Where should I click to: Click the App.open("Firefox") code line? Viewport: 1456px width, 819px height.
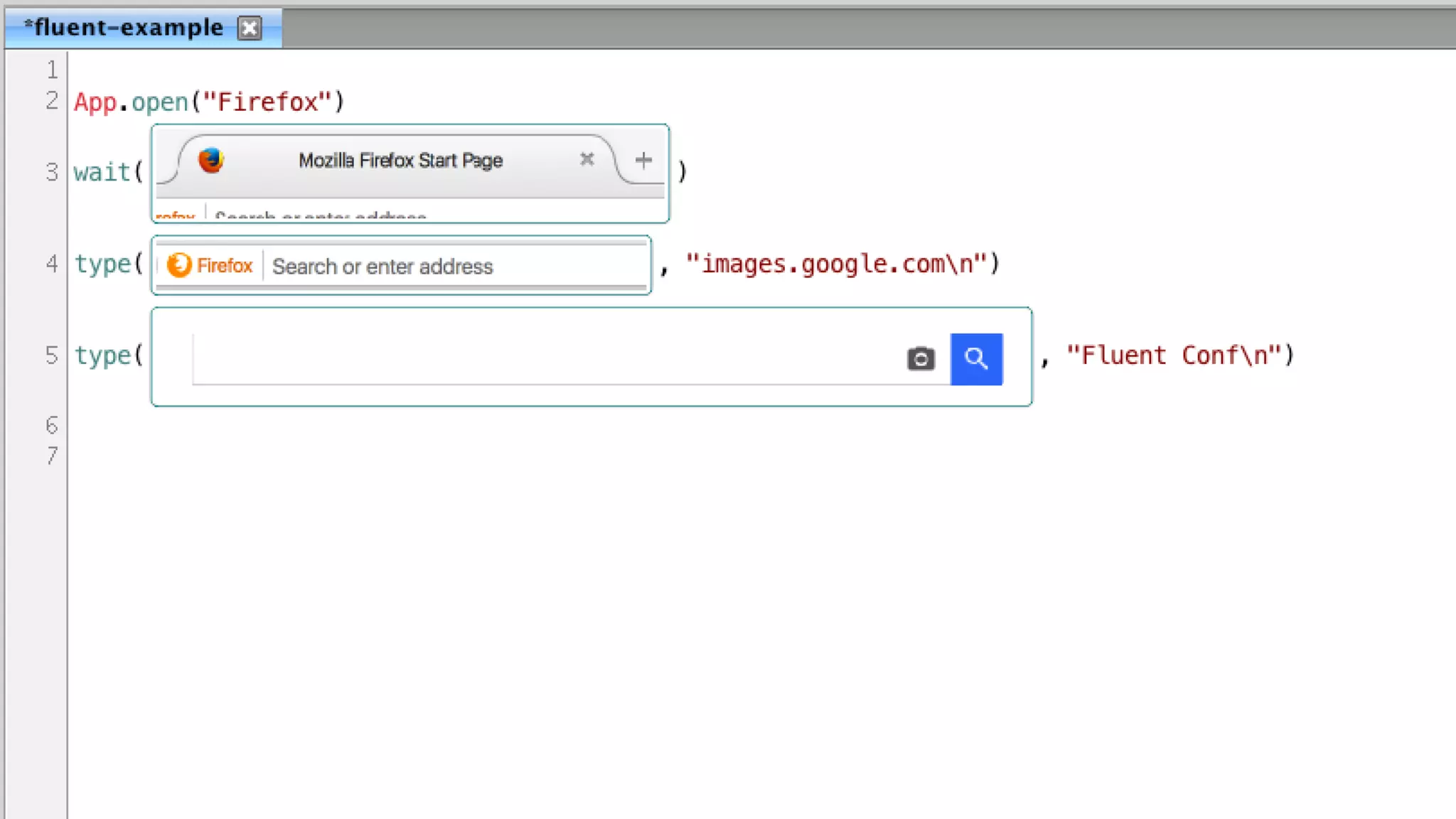[x=209, y=102]
